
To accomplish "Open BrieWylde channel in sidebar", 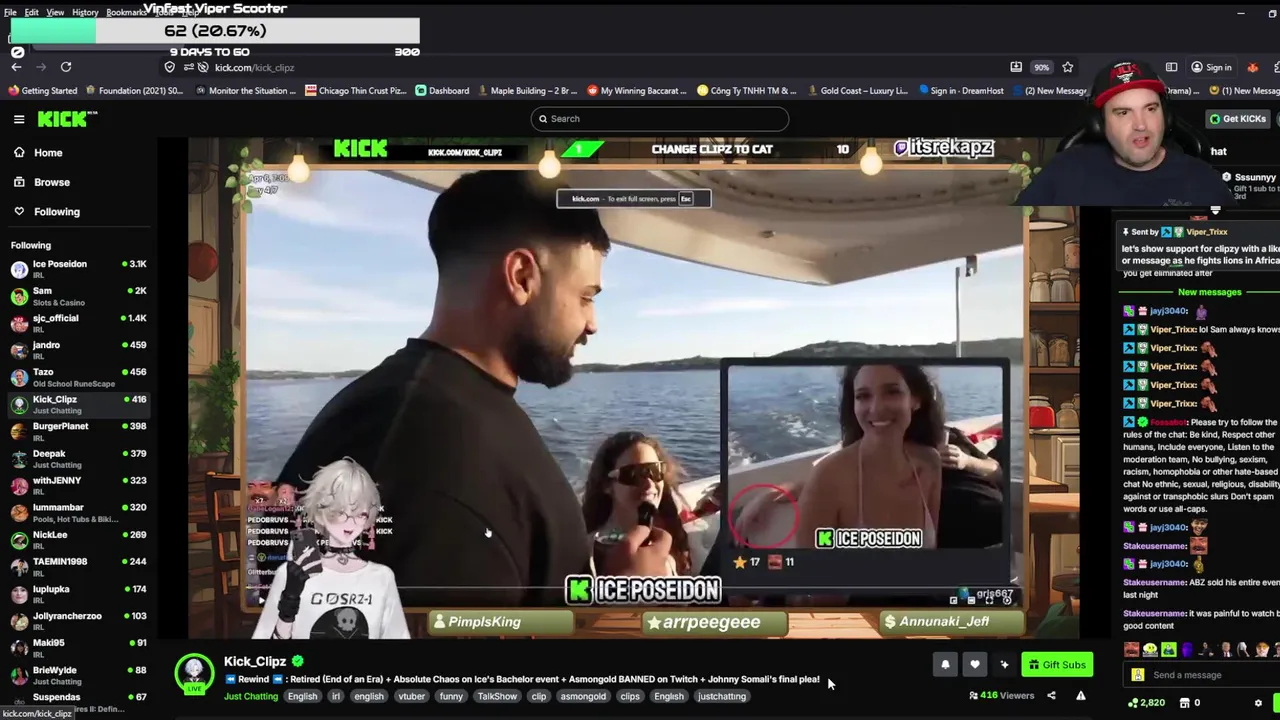I will 78,674.
